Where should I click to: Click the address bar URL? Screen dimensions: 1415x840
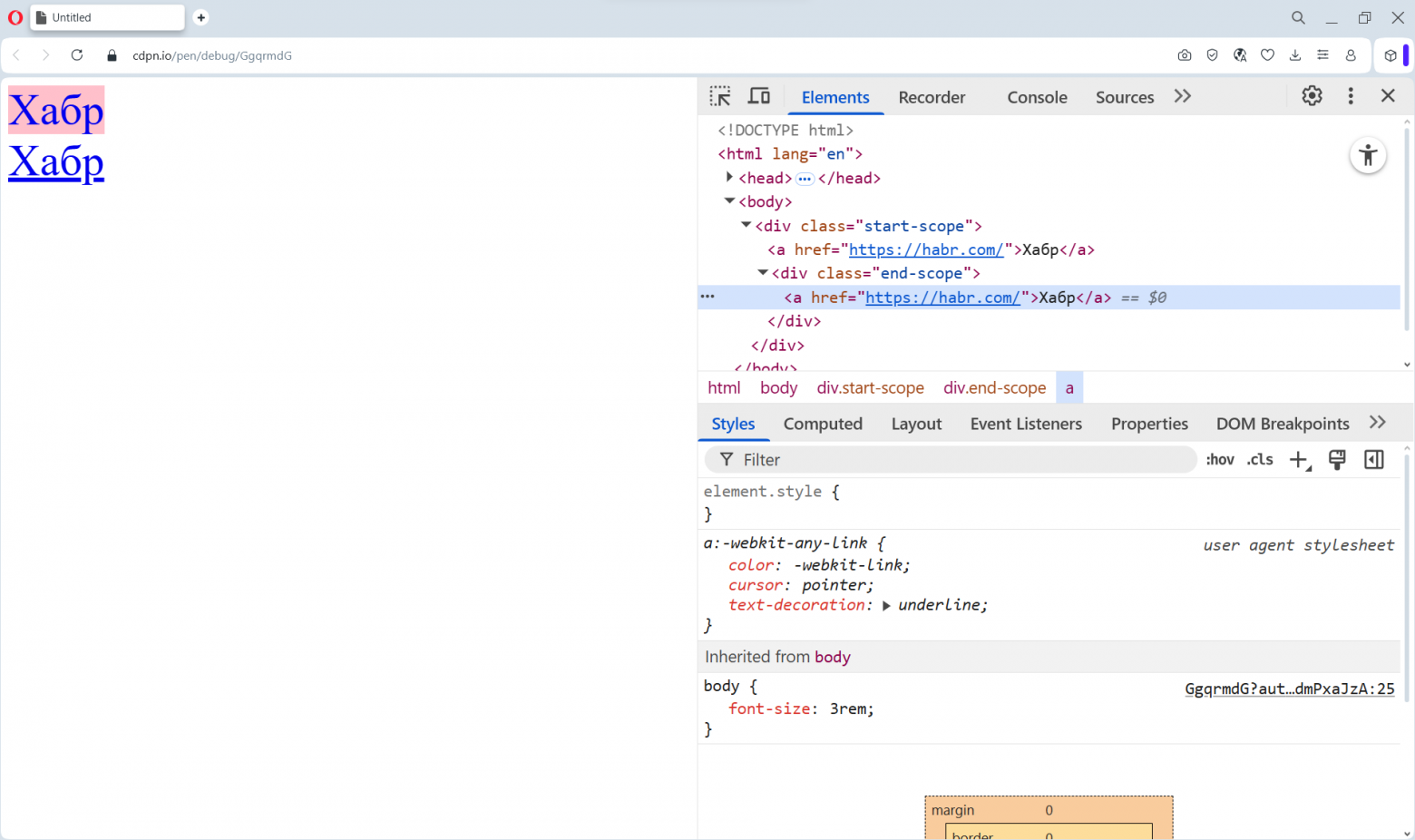click(212, 55)
